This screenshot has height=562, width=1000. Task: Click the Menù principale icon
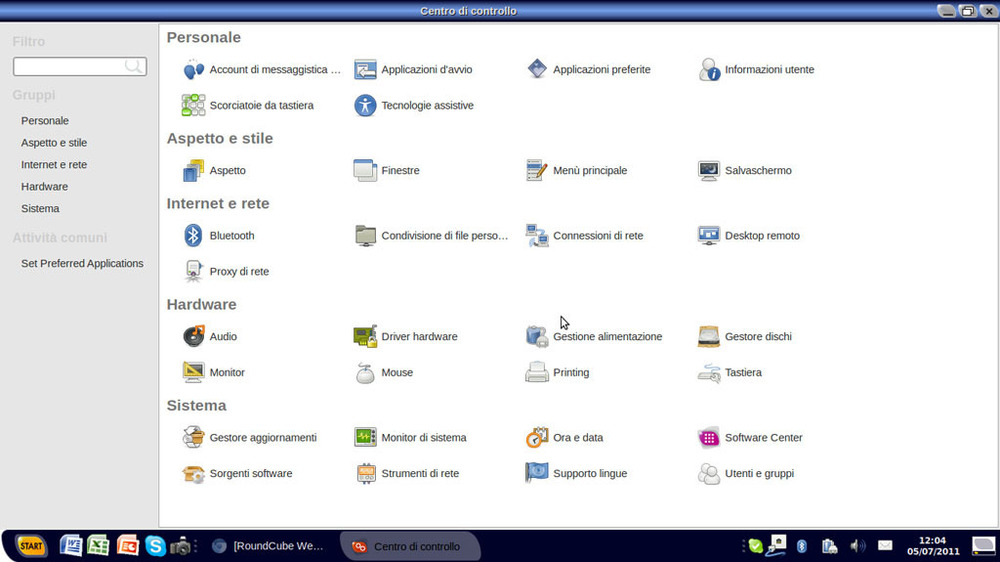[x=536, y=170]
